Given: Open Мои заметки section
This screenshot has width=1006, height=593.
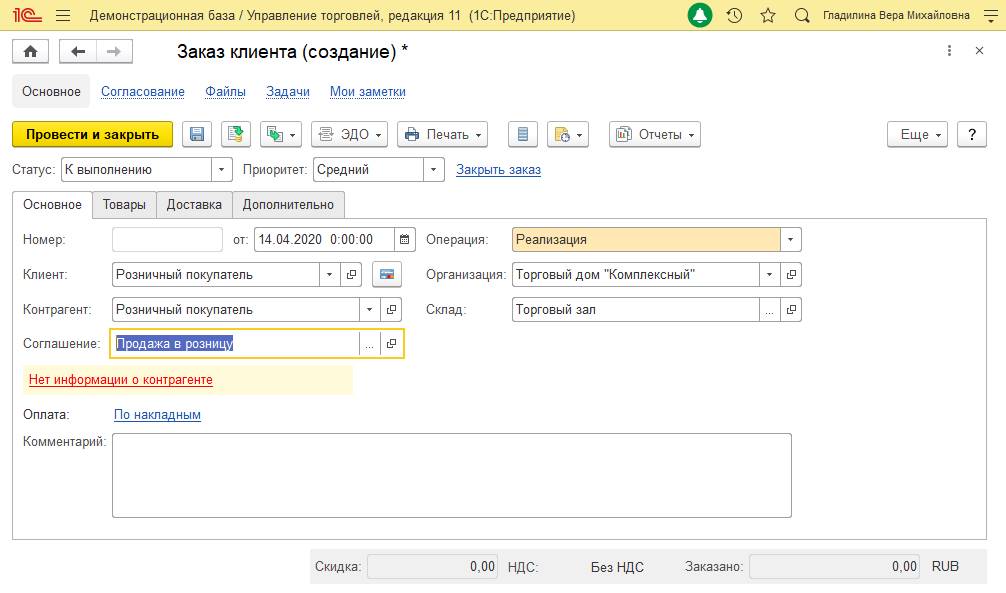Looking at the screenshot, I should [x=368, y=92].
